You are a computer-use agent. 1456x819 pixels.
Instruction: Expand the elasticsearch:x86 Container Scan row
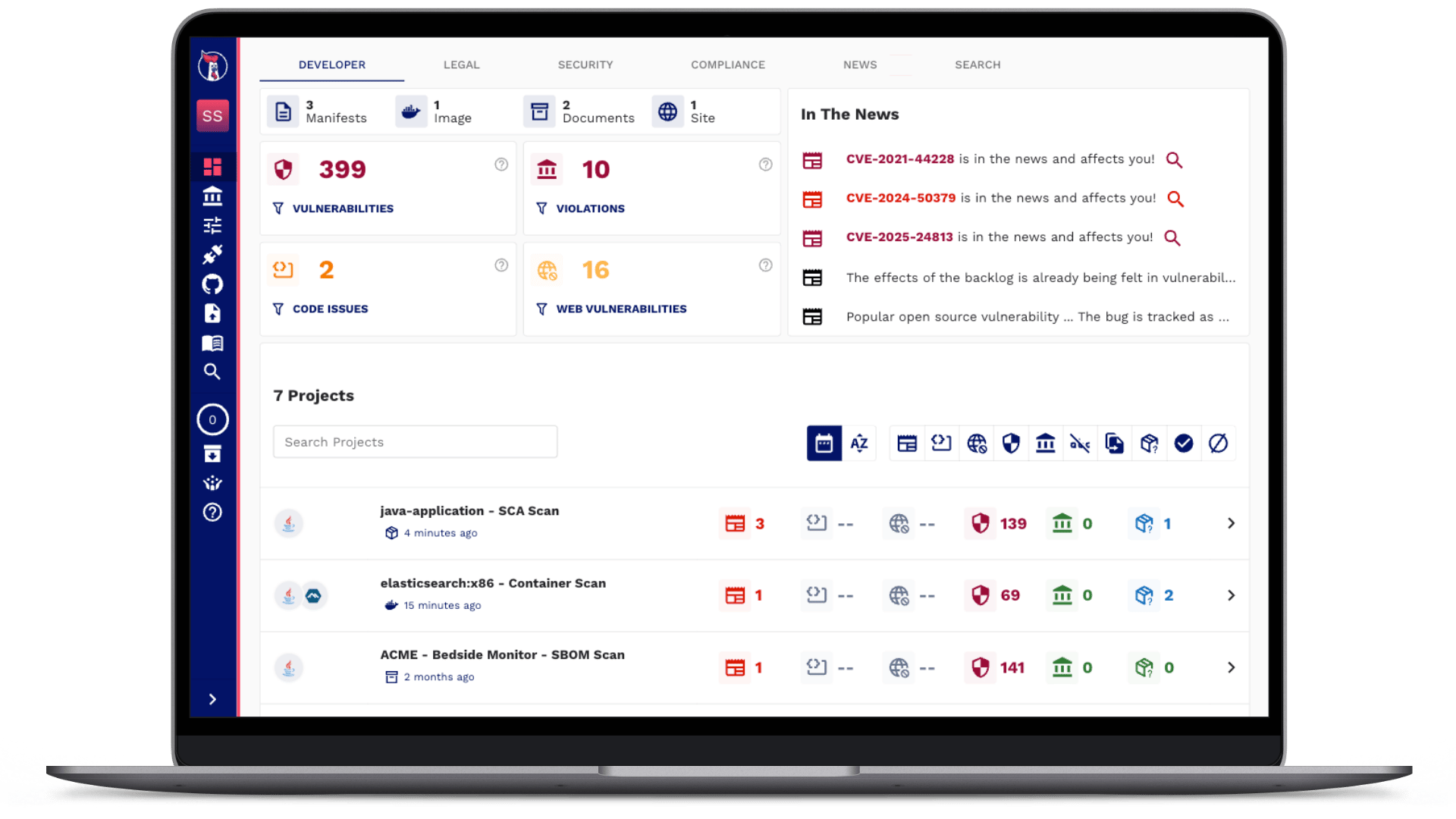click(x=1231, y=595)
